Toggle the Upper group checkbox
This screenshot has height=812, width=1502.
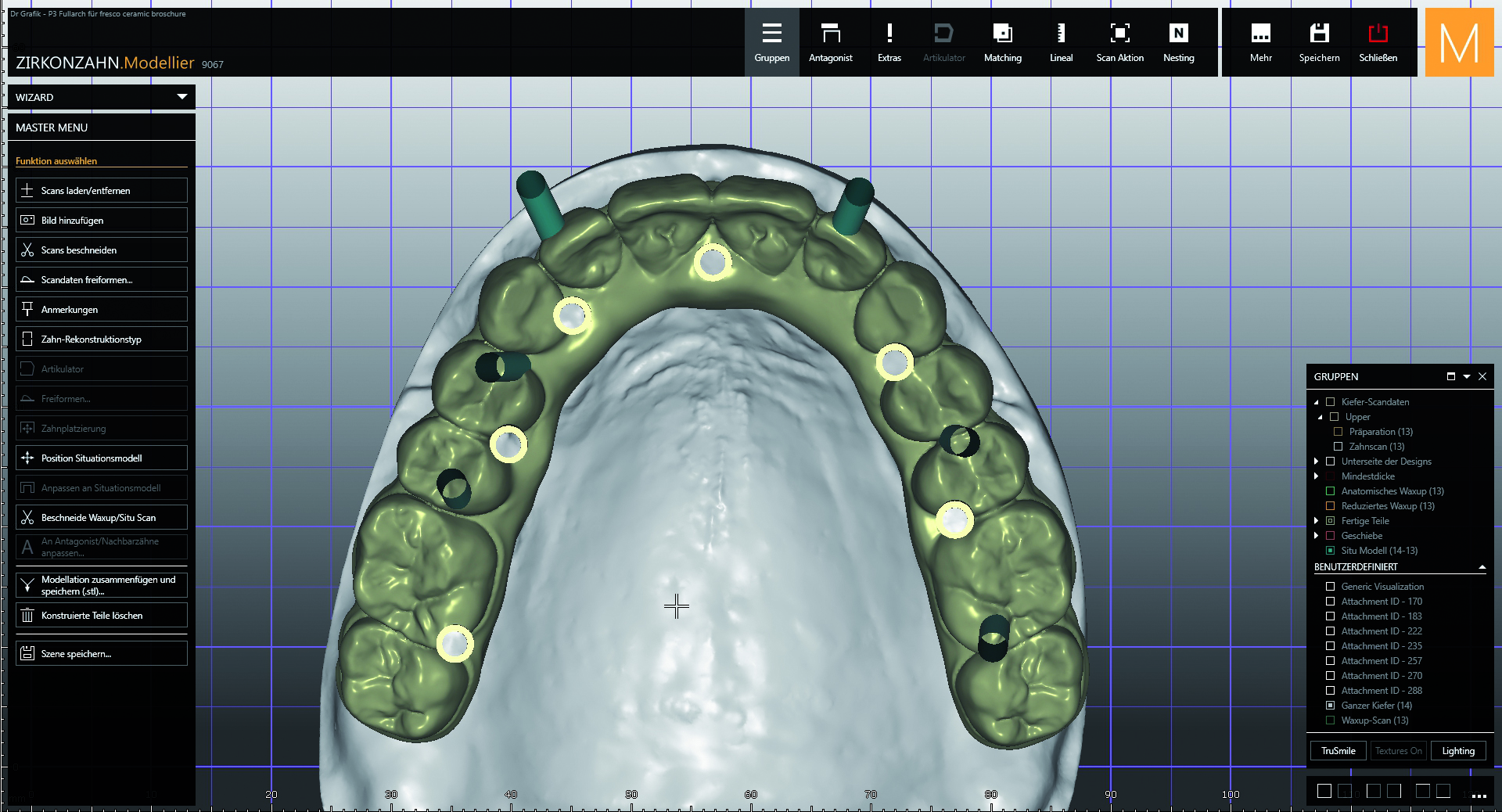tap(1334, 416)
